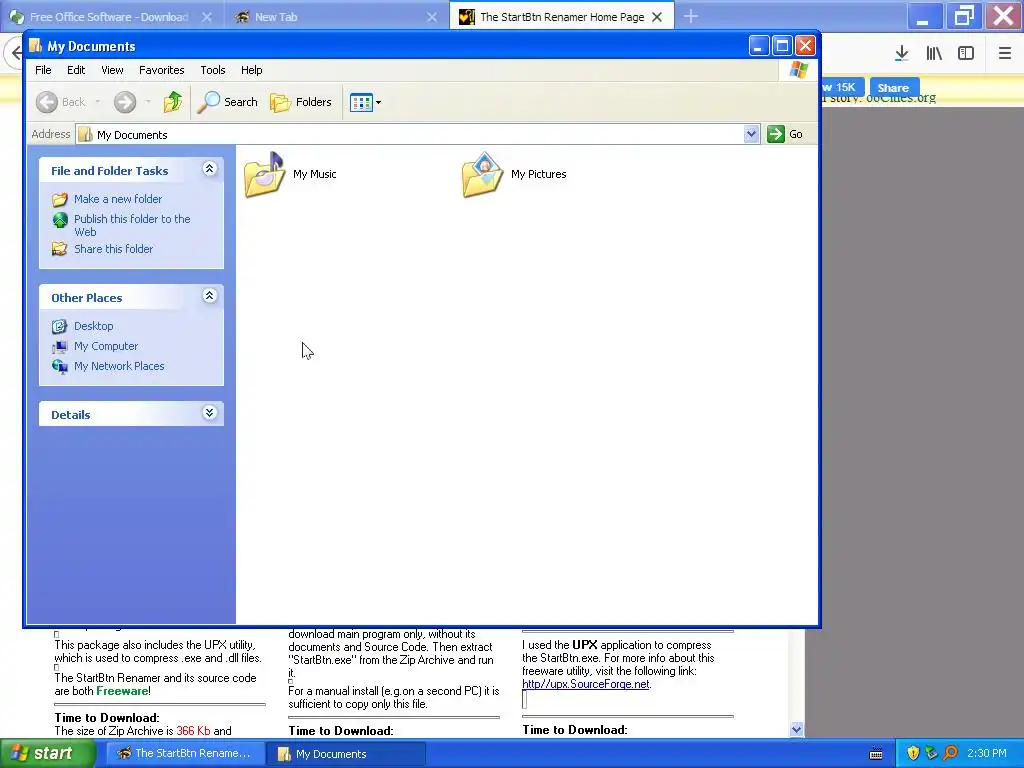Open the Back history dropdown arrow
Viewport: 1024px width, 768px height.
pos(98,102)
